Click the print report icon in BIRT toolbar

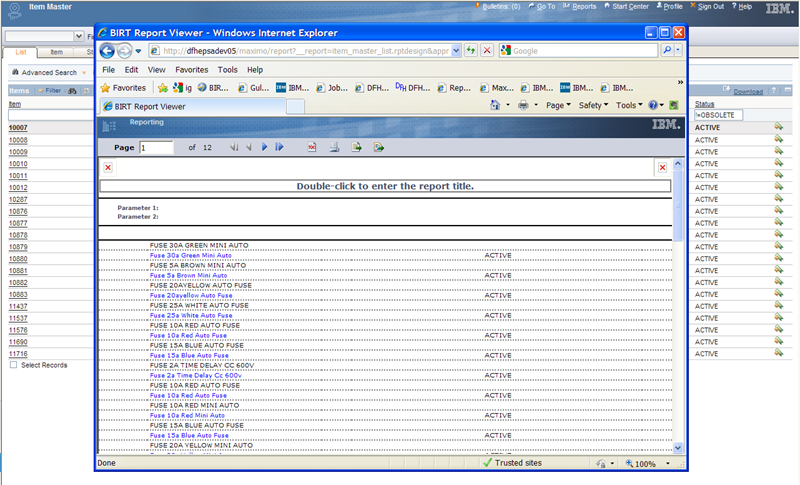pos(334,147)
